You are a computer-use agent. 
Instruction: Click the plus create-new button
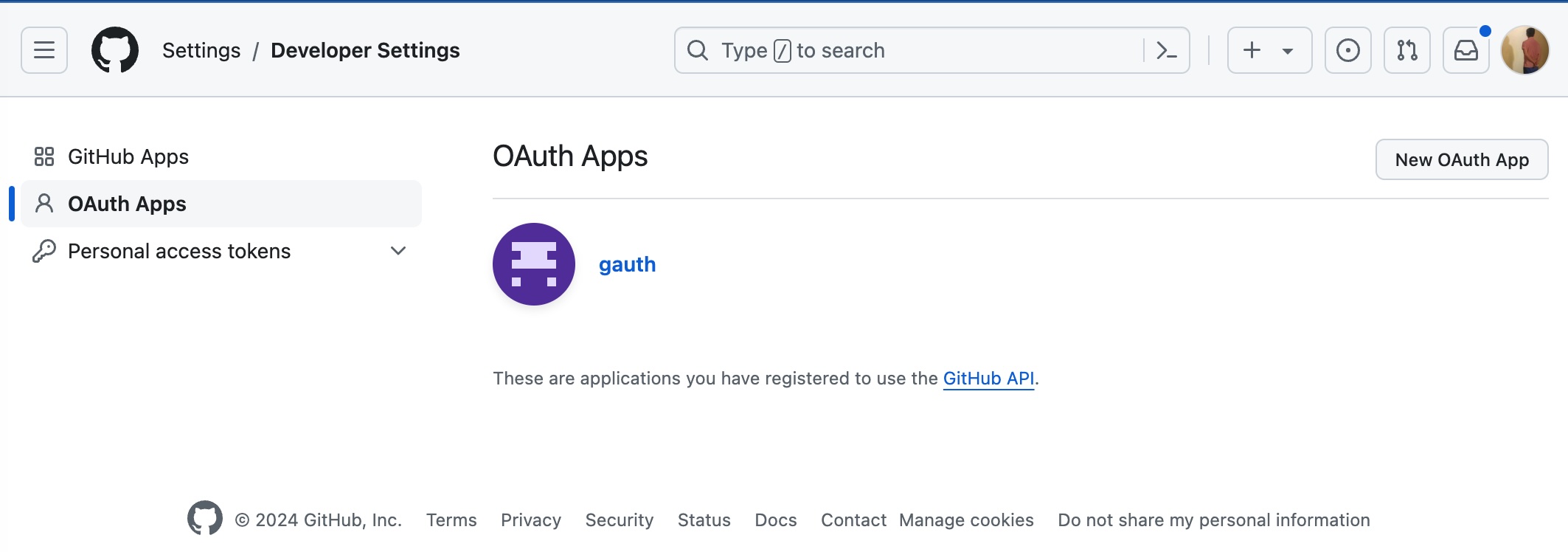(x=1252, y=50)
